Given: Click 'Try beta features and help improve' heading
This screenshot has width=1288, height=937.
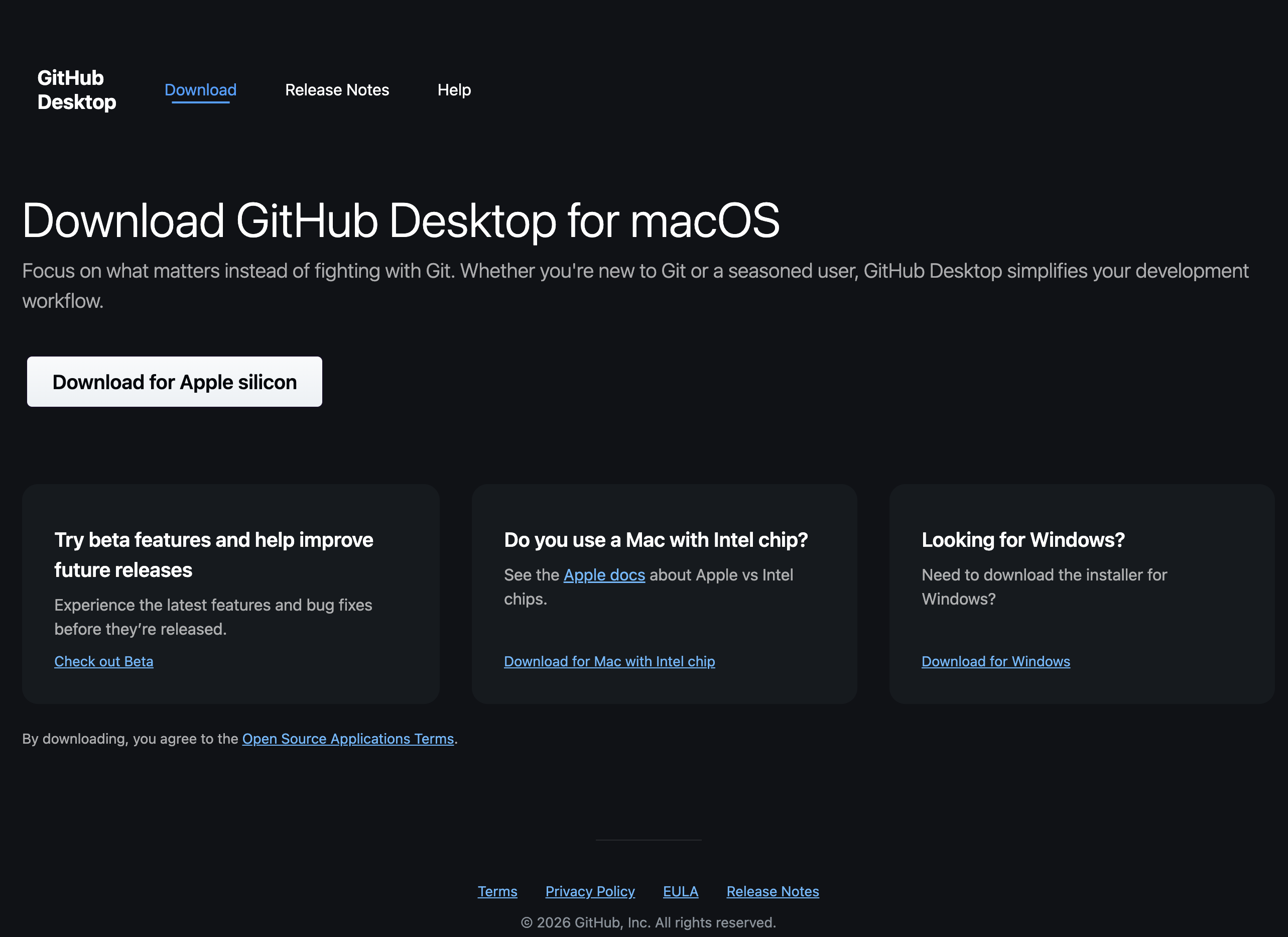Looking at the screenshot, I should point(213,554).
